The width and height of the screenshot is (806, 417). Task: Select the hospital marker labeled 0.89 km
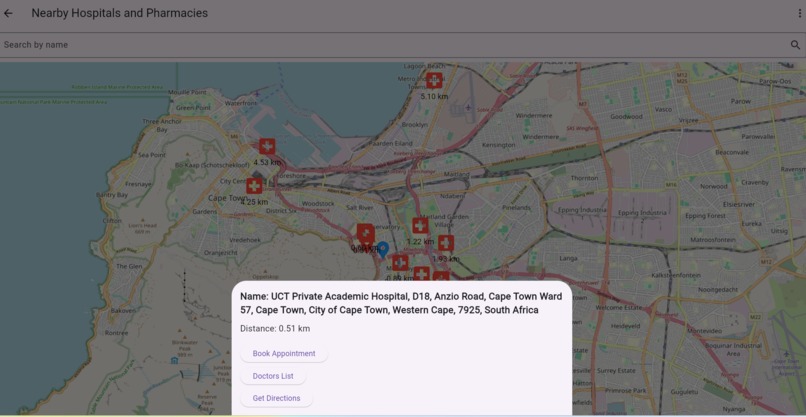(x=400, y=263)
